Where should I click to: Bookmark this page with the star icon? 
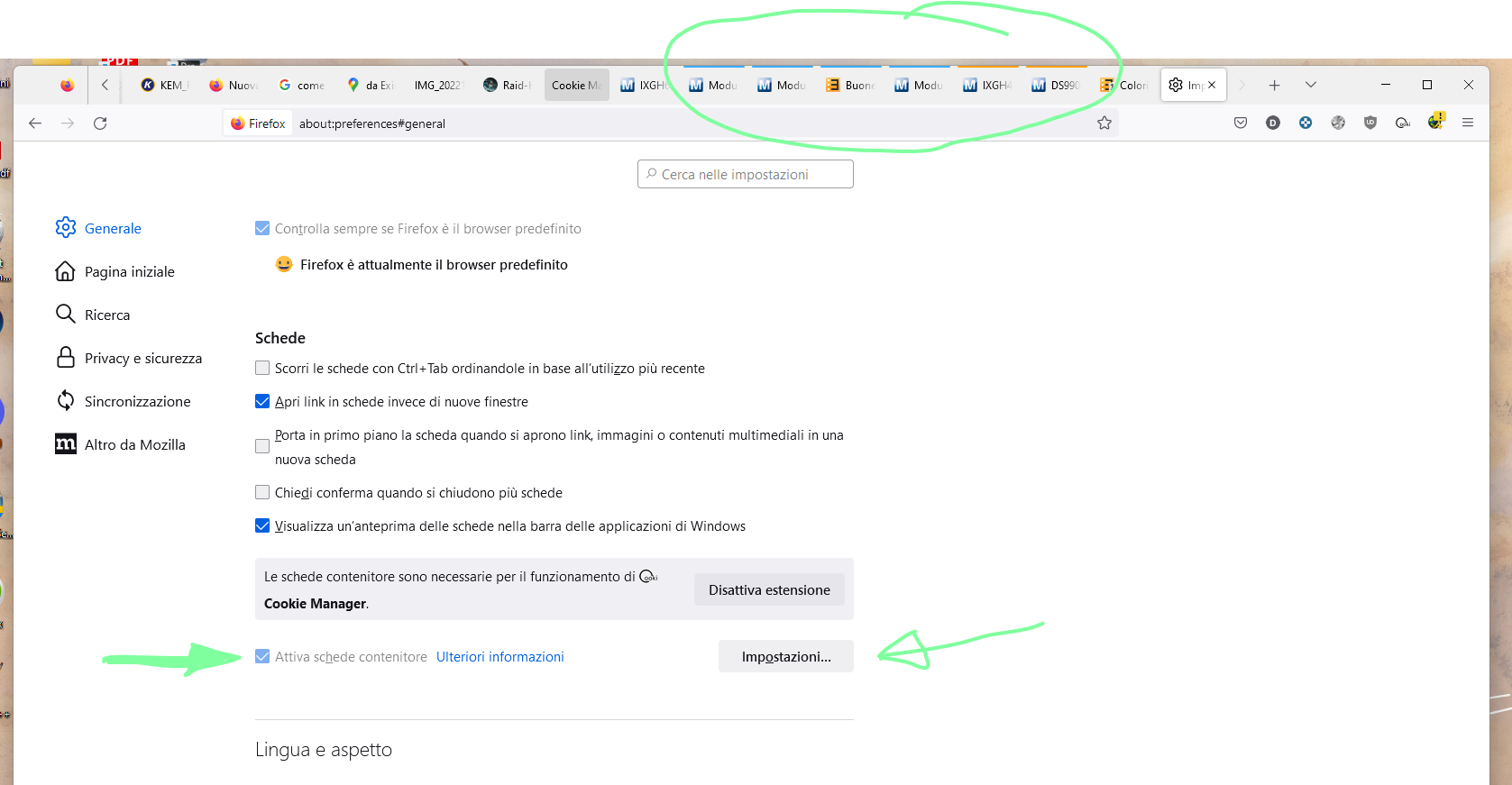1104,123
